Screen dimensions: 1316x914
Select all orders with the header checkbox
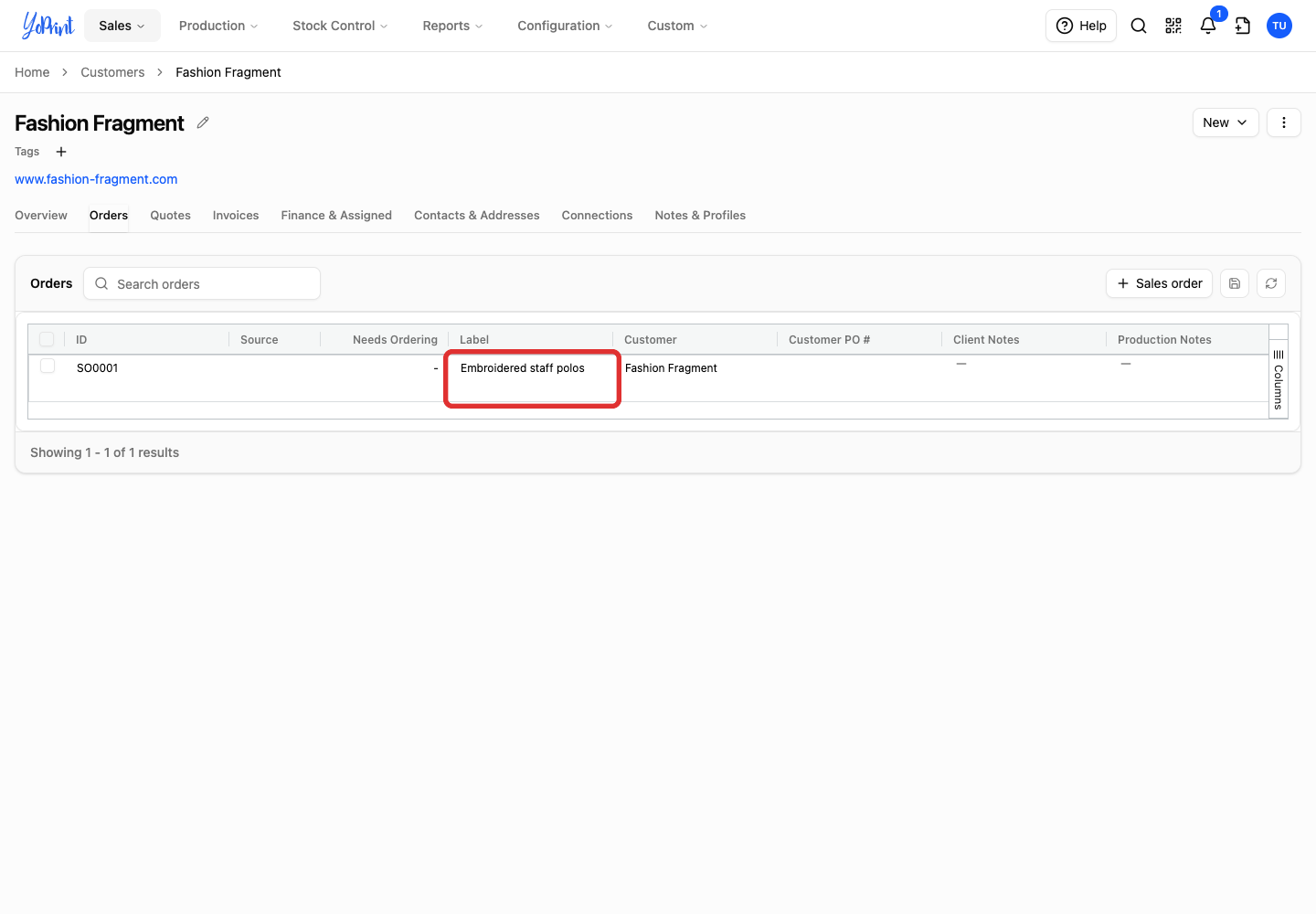click(x=47, y=339)
